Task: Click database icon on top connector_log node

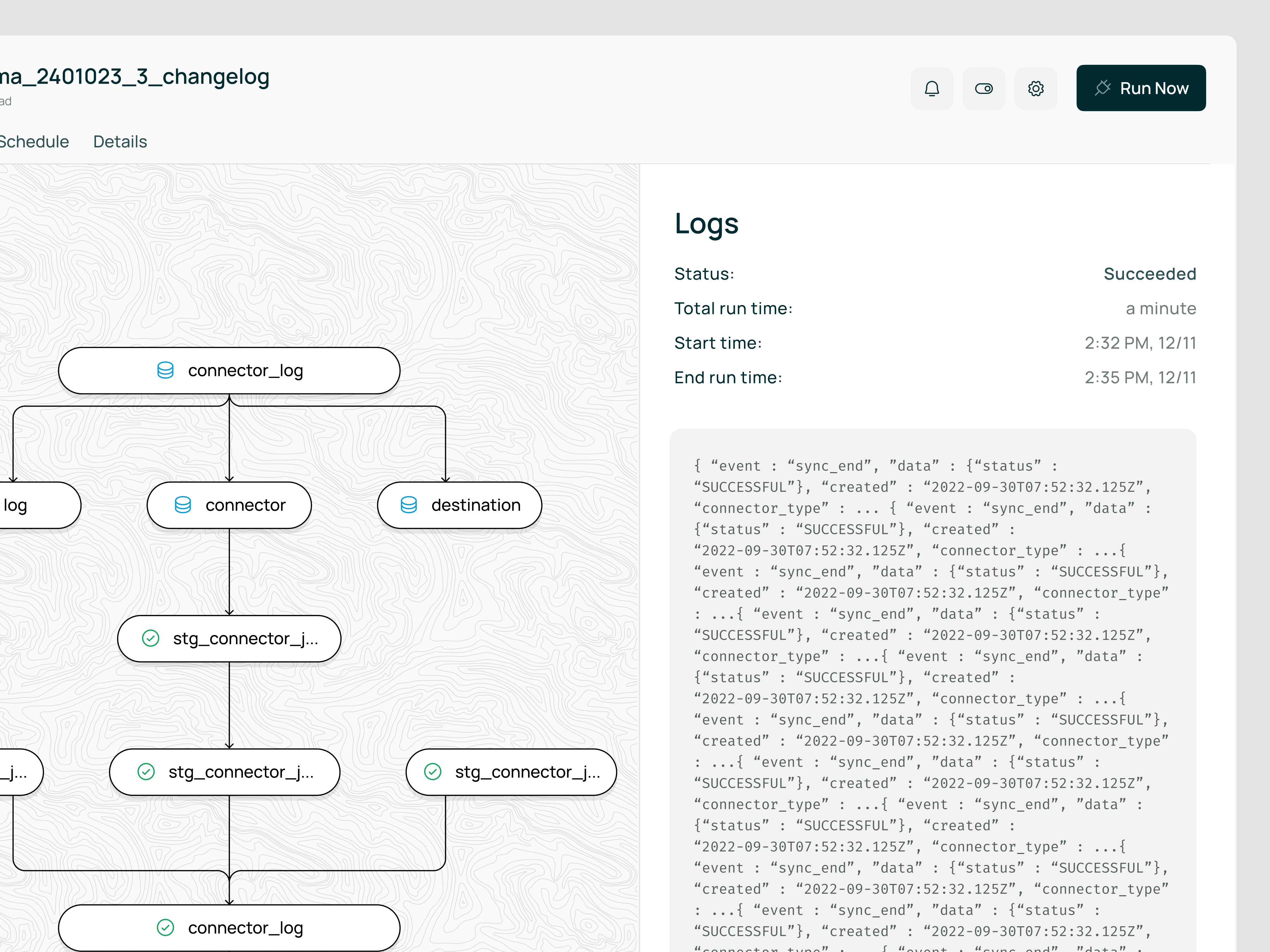Action: pos(165,371)
